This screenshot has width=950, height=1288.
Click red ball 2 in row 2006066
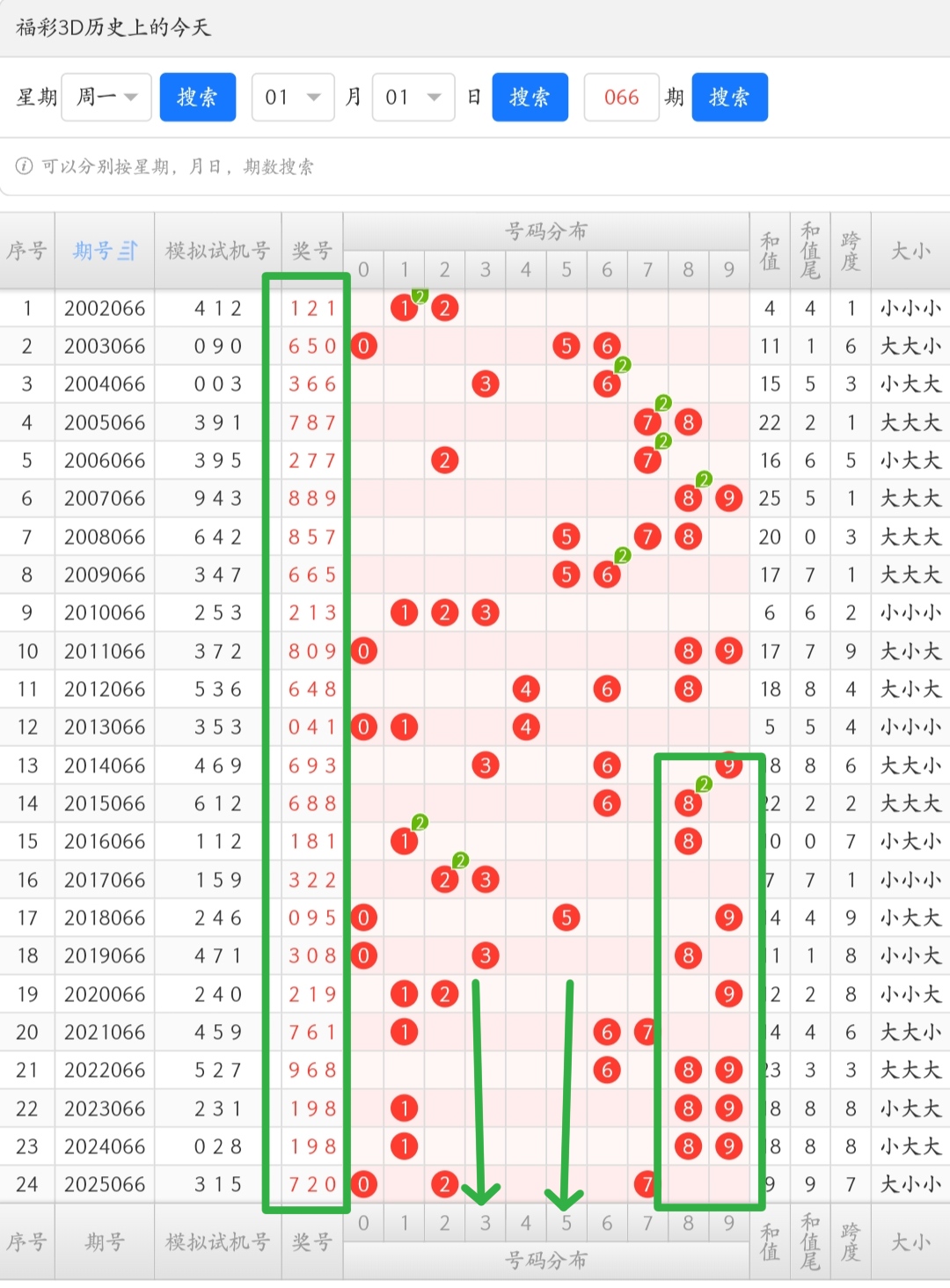445,460
